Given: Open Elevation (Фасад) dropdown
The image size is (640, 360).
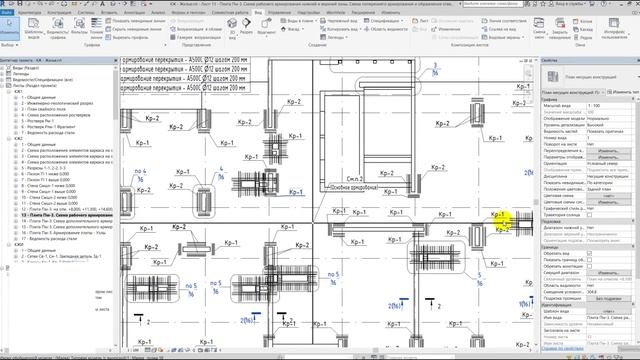Looking at the screenshot, I should (x=292, y=29).
